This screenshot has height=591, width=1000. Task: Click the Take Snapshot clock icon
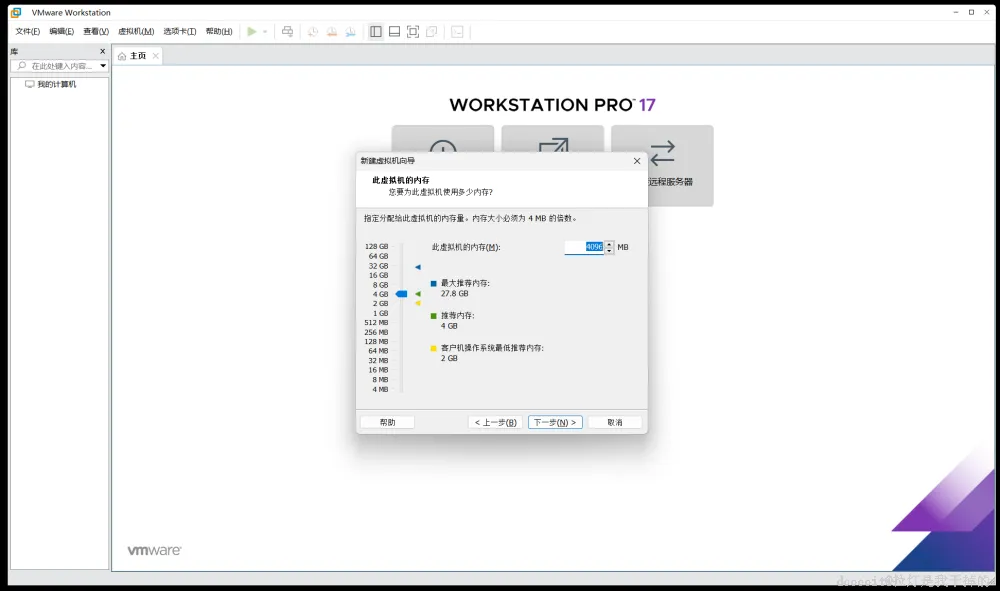[312, 31]
